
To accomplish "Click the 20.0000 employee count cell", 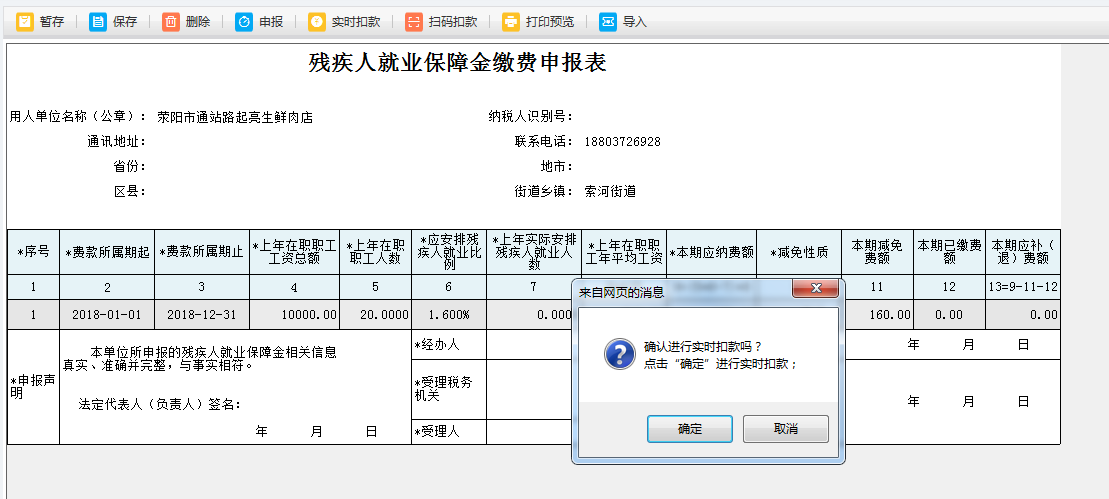I will click(x=376, y=314).
